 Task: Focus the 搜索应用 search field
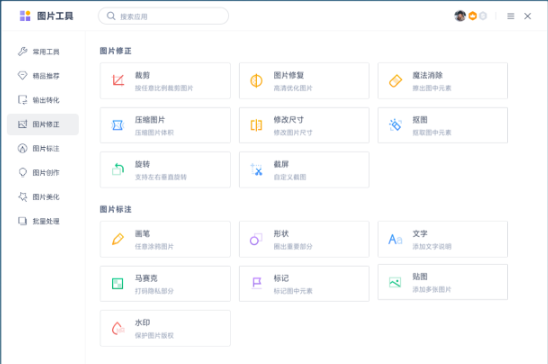click(x=163, y=16)
